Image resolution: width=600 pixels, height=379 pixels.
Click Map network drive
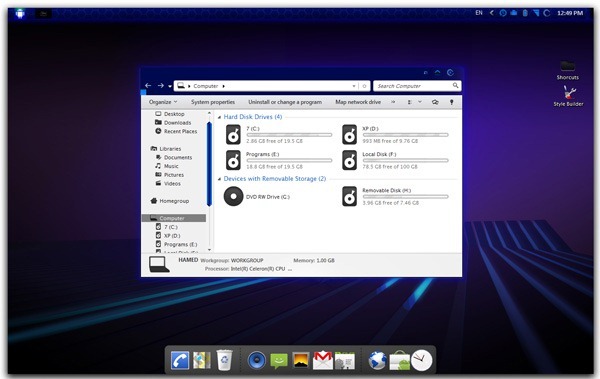click(x=358, y=102)
